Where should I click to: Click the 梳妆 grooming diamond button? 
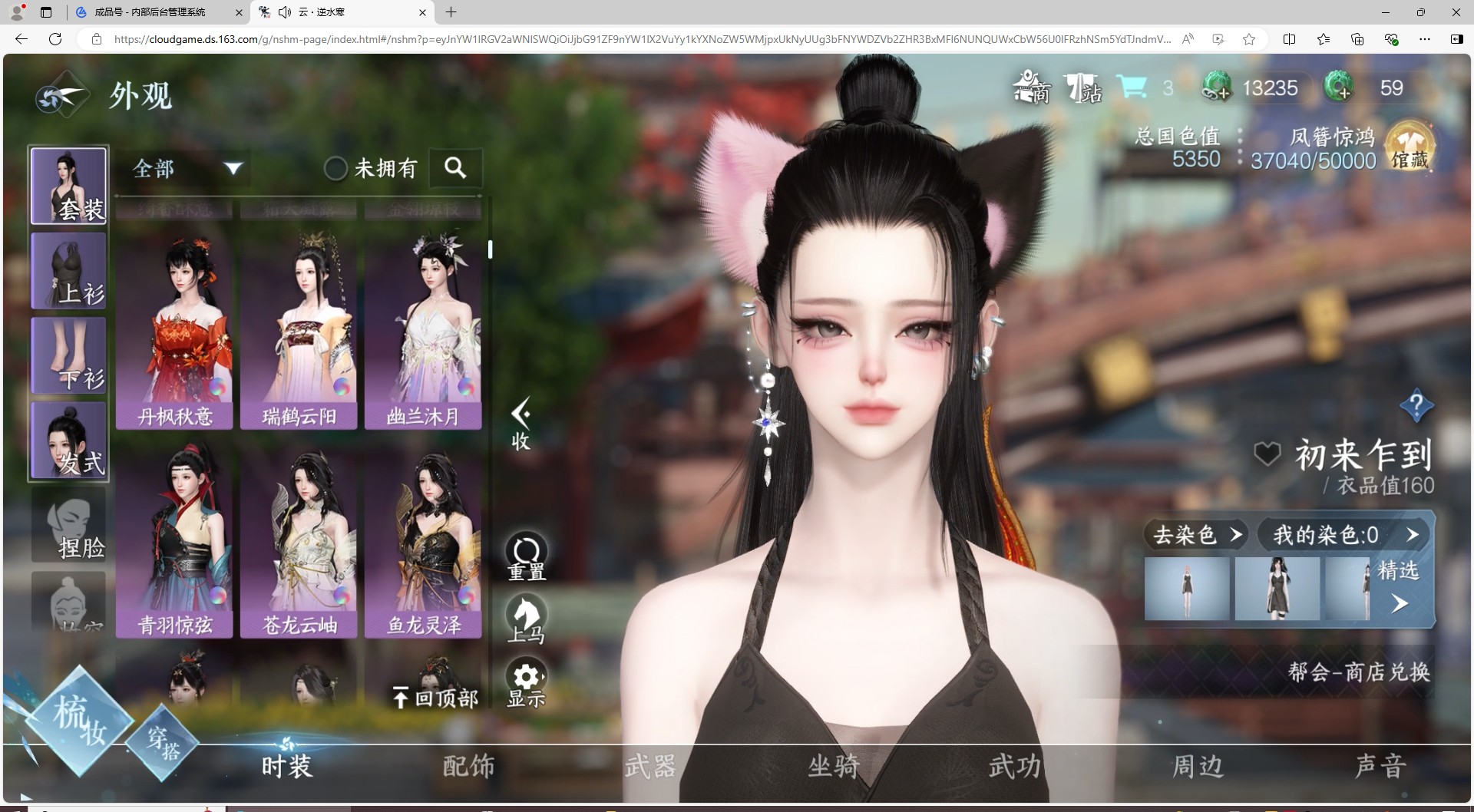(79, 721)
